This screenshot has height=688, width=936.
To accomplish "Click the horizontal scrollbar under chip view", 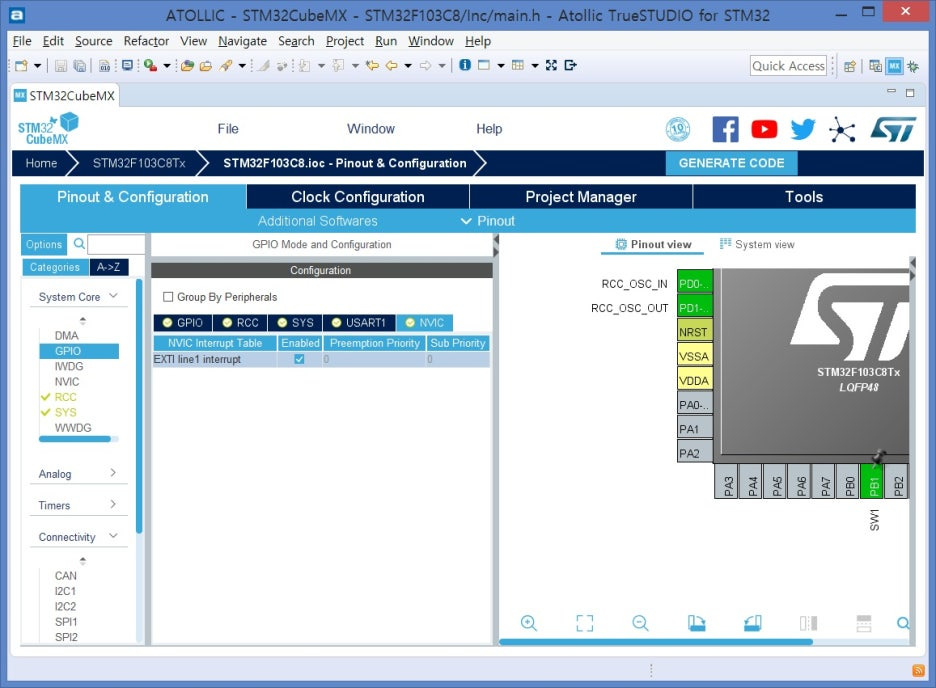I will coord(655,641).
